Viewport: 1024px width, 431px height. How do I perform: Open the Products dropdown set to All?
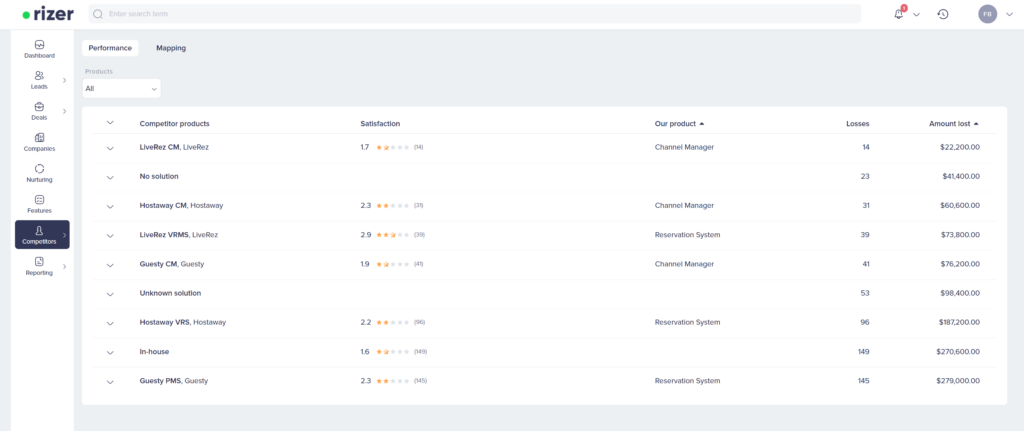pos(121,88)
